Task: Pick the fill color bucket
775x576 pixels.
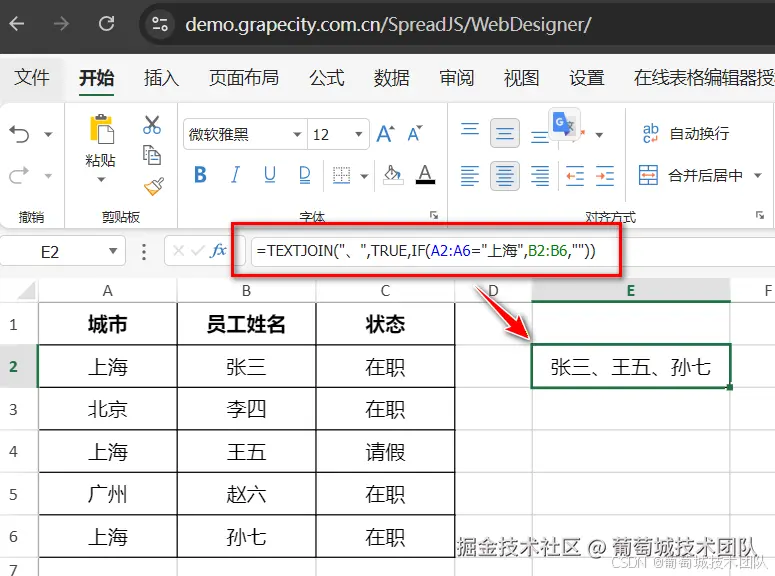Action: pos(393,175)
